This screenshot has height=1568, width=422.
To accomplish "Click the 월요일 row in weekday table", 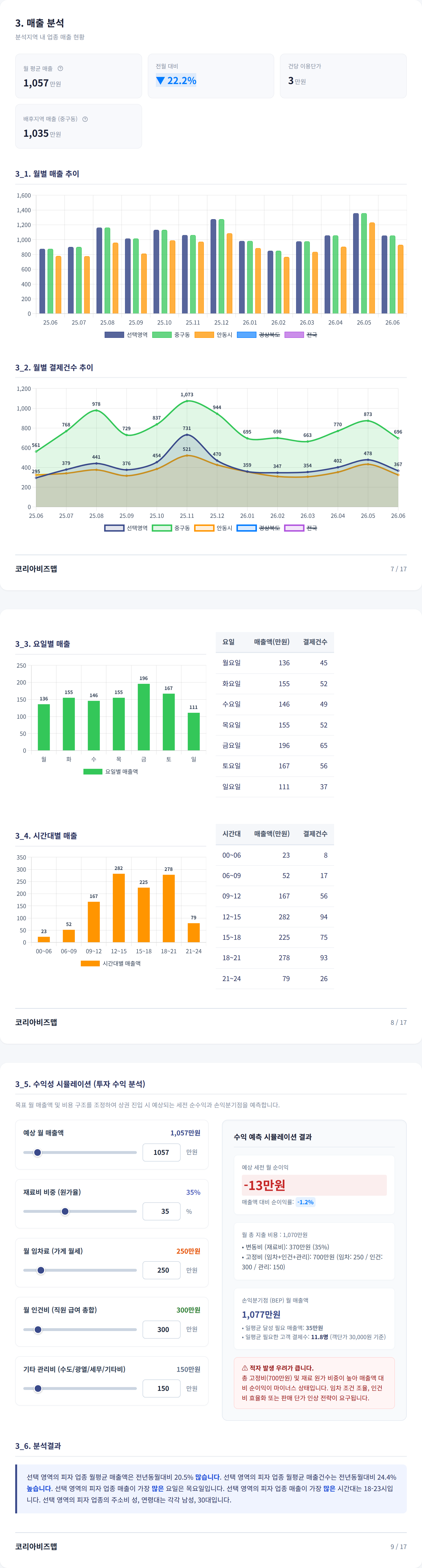I will pyautogui.click(x=275, y=663).
